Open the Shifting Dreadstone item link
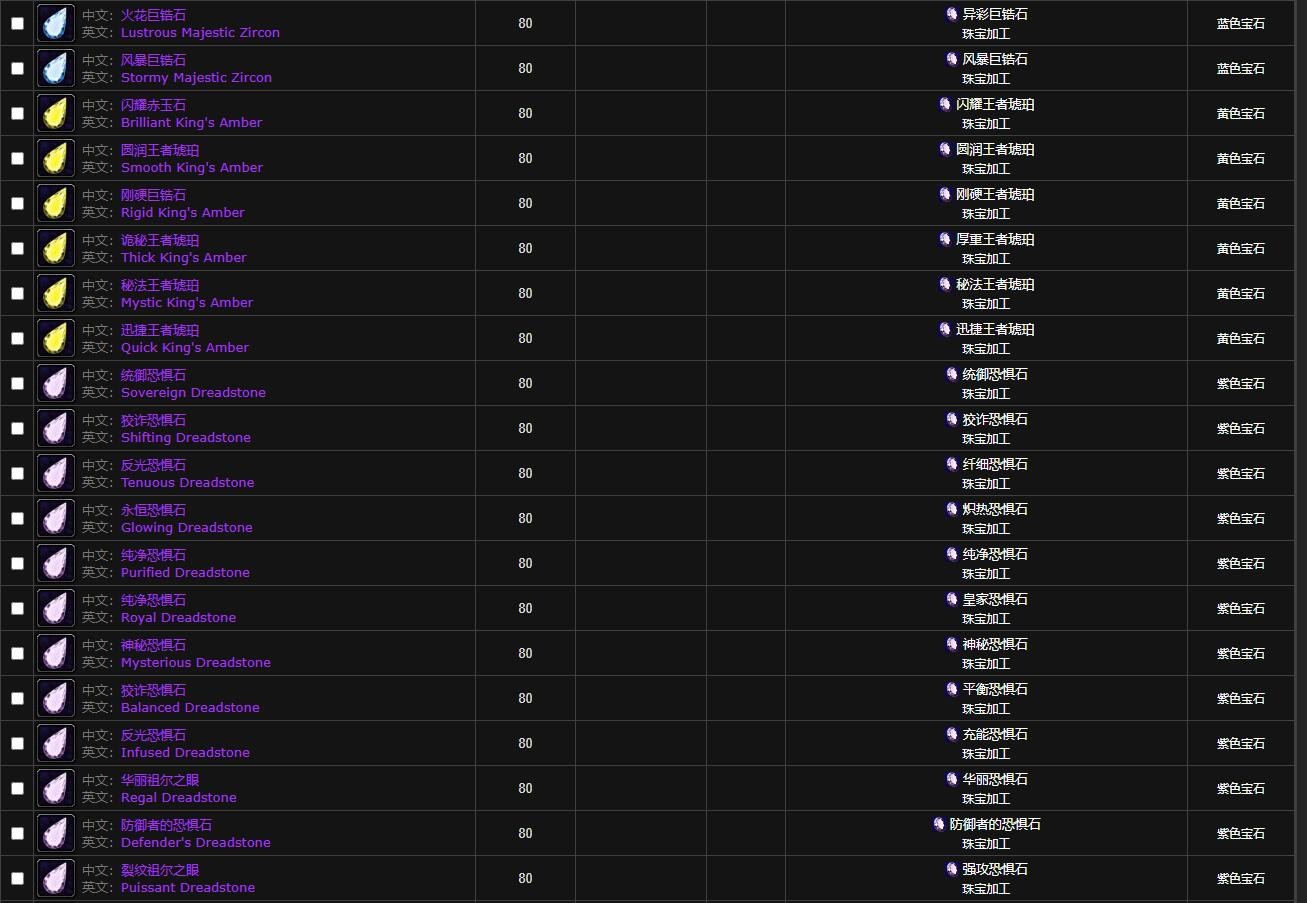Screen dimensions: 1307x903 (x=185, y=438)
